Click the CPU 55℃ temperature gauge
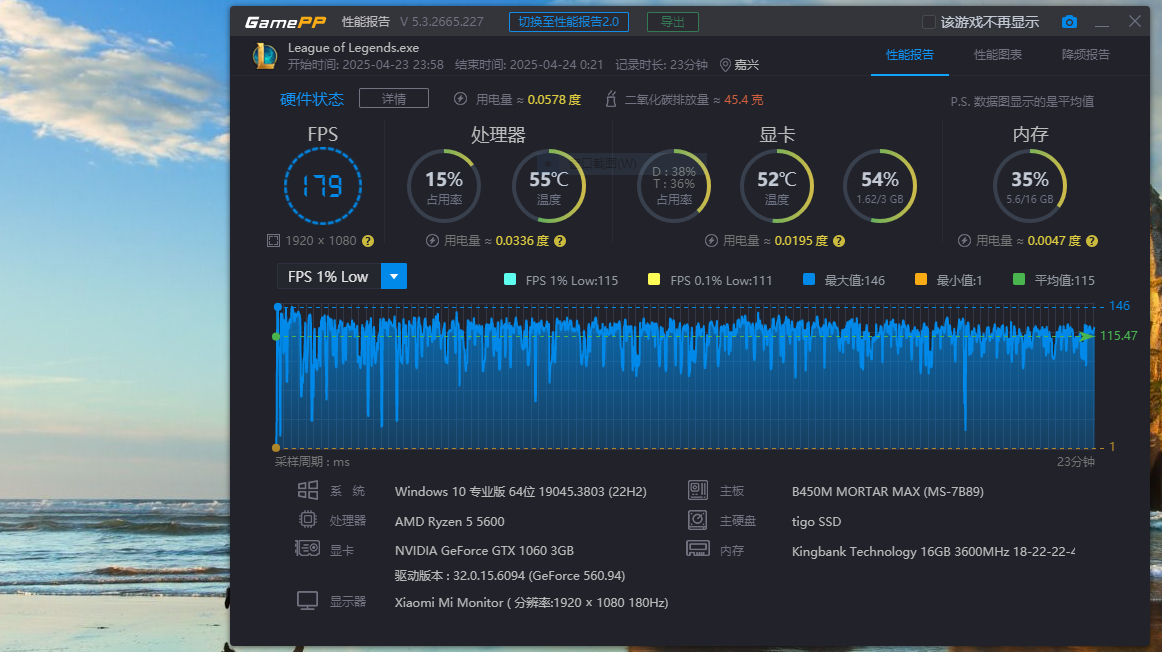This screenshot has height=652, width=1162. [548, 186]
